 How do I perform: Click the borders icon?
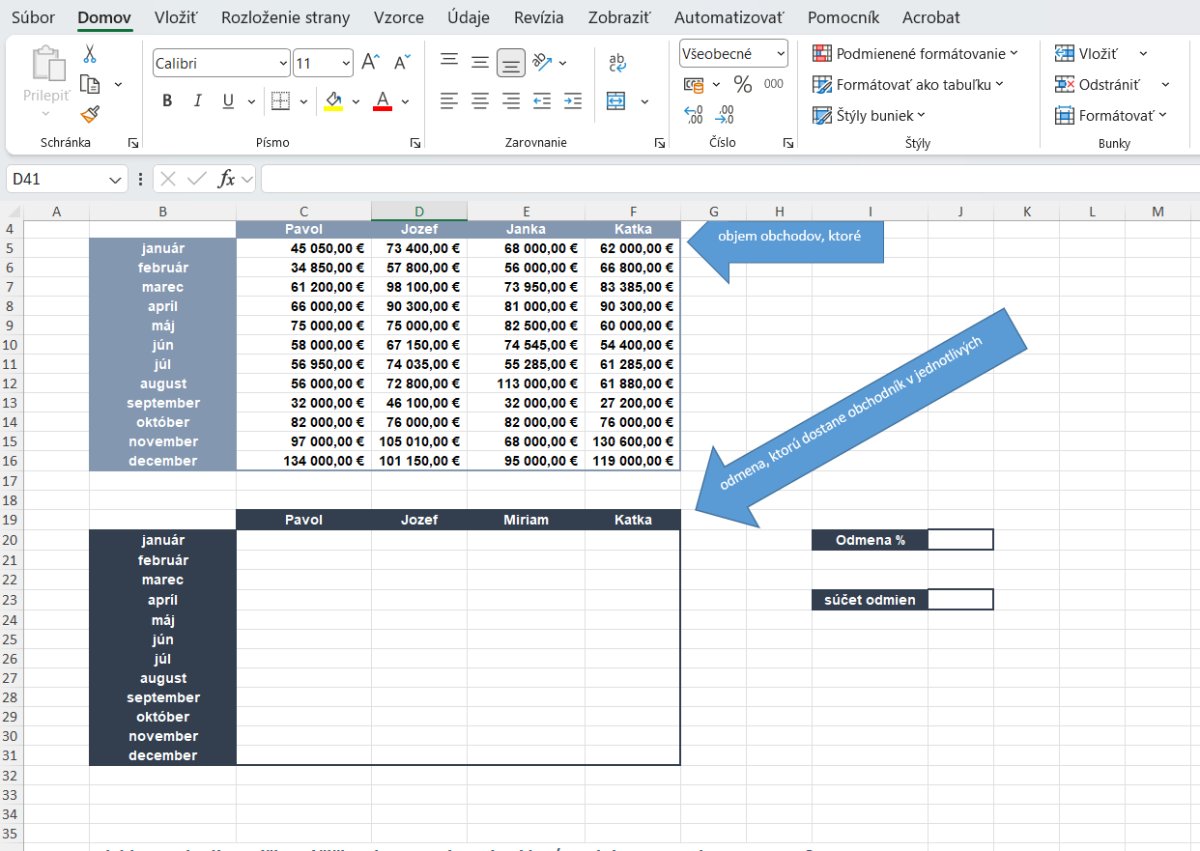click(x=280, y=101)
